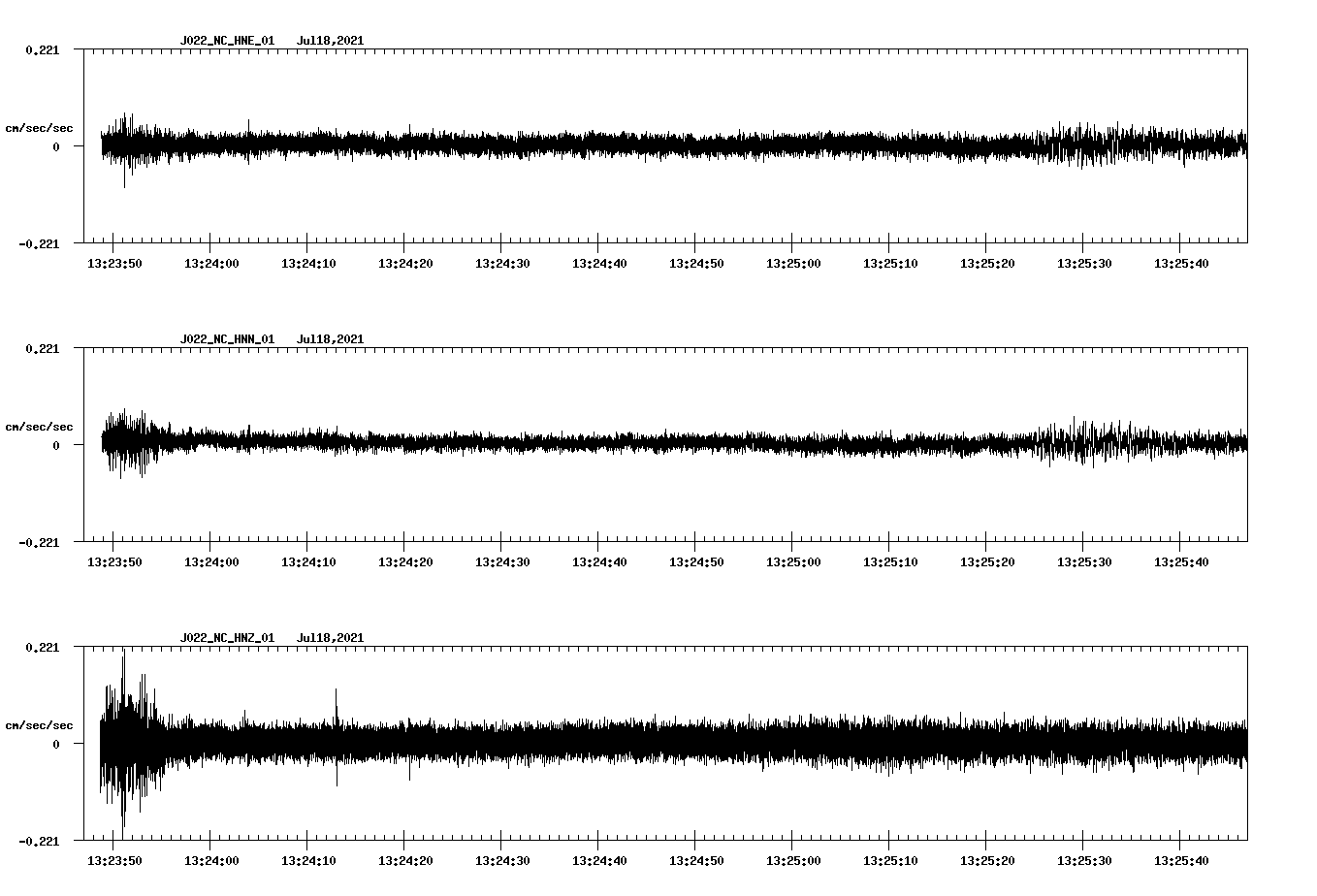Viewport: 1317px width, 896px height.
Task: Click time label 13:25:20 under HNE plot
Action: pos(987,263)
